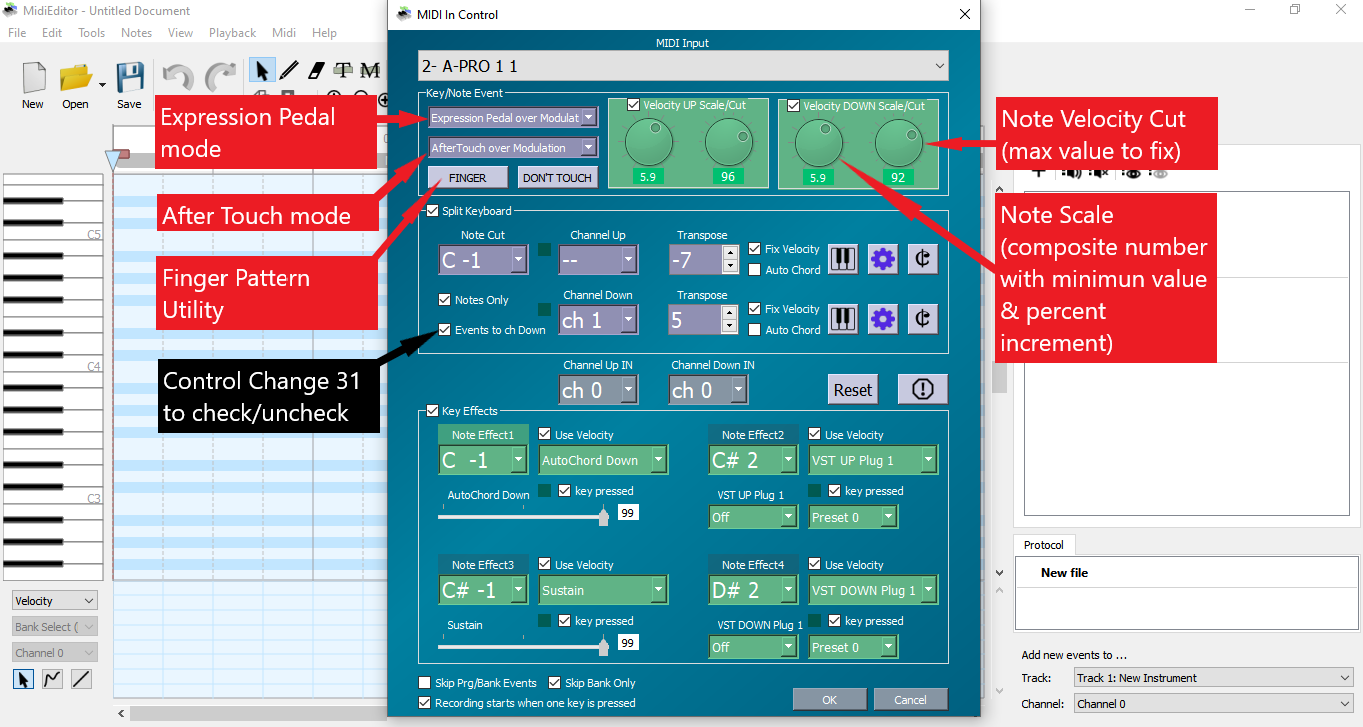Image resolution: width=1363 pixels, height=727 pixels.
Task: Click the Sustain slider
Action: click(x=524, y=647)
